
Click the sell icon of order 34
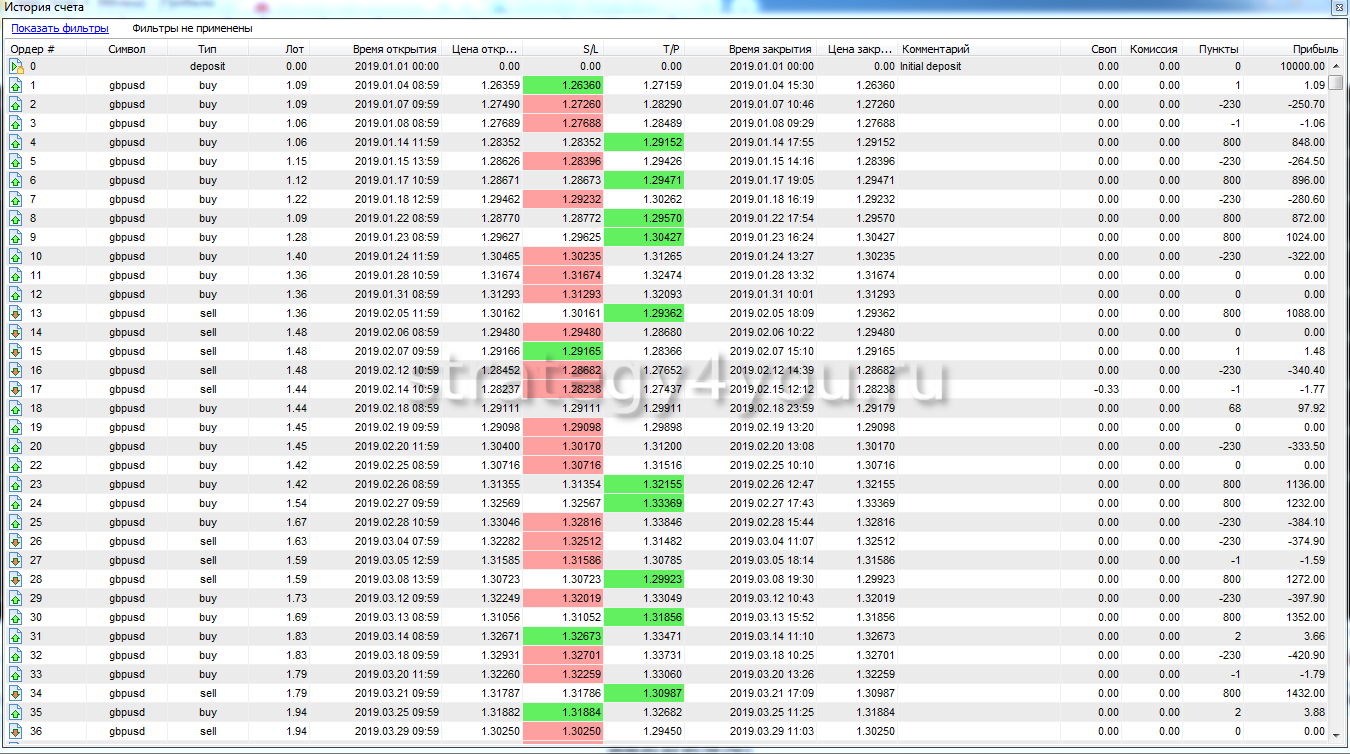(x=15, y=694)
